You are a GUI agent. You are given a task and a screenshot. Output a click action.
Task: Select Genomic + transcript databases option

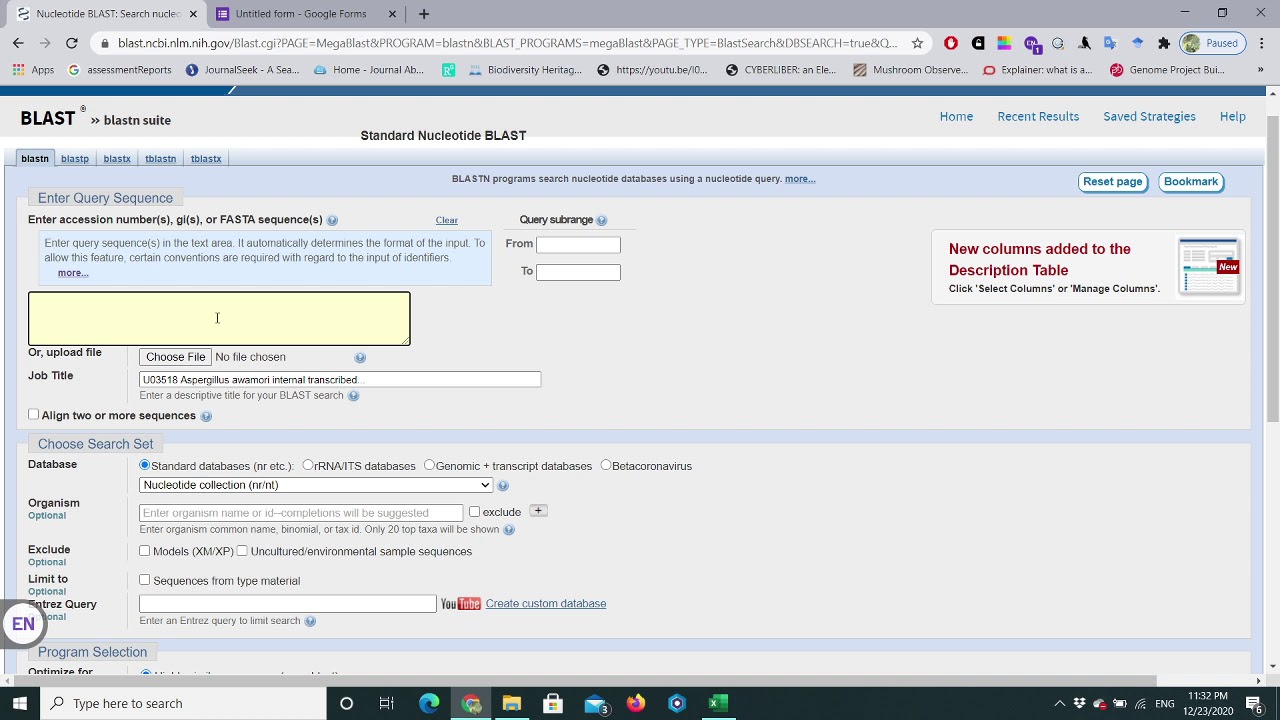tap(429, 465)
